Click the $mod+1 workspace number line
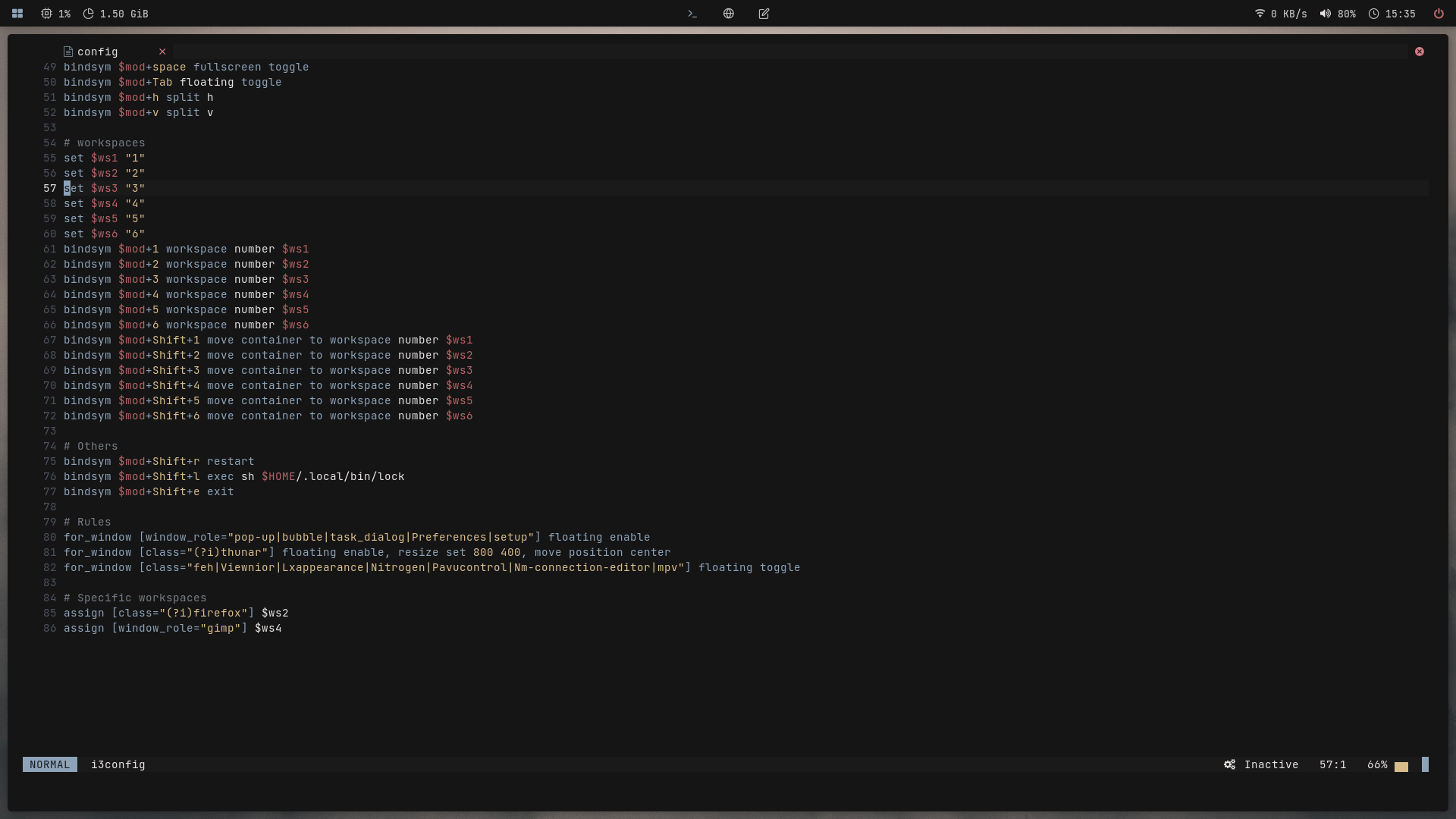 click(186, 249)
